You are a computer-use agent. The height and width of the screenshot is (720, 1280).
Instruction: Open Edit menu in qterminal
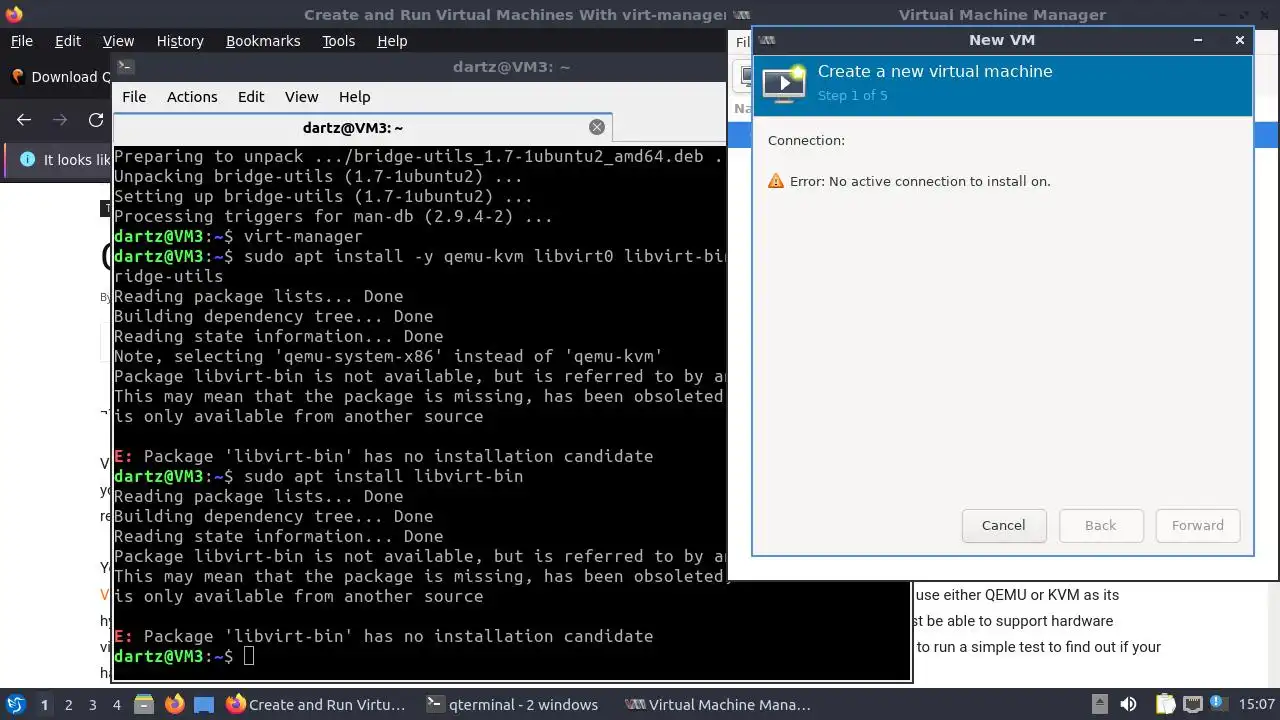[x=251, y=97]
